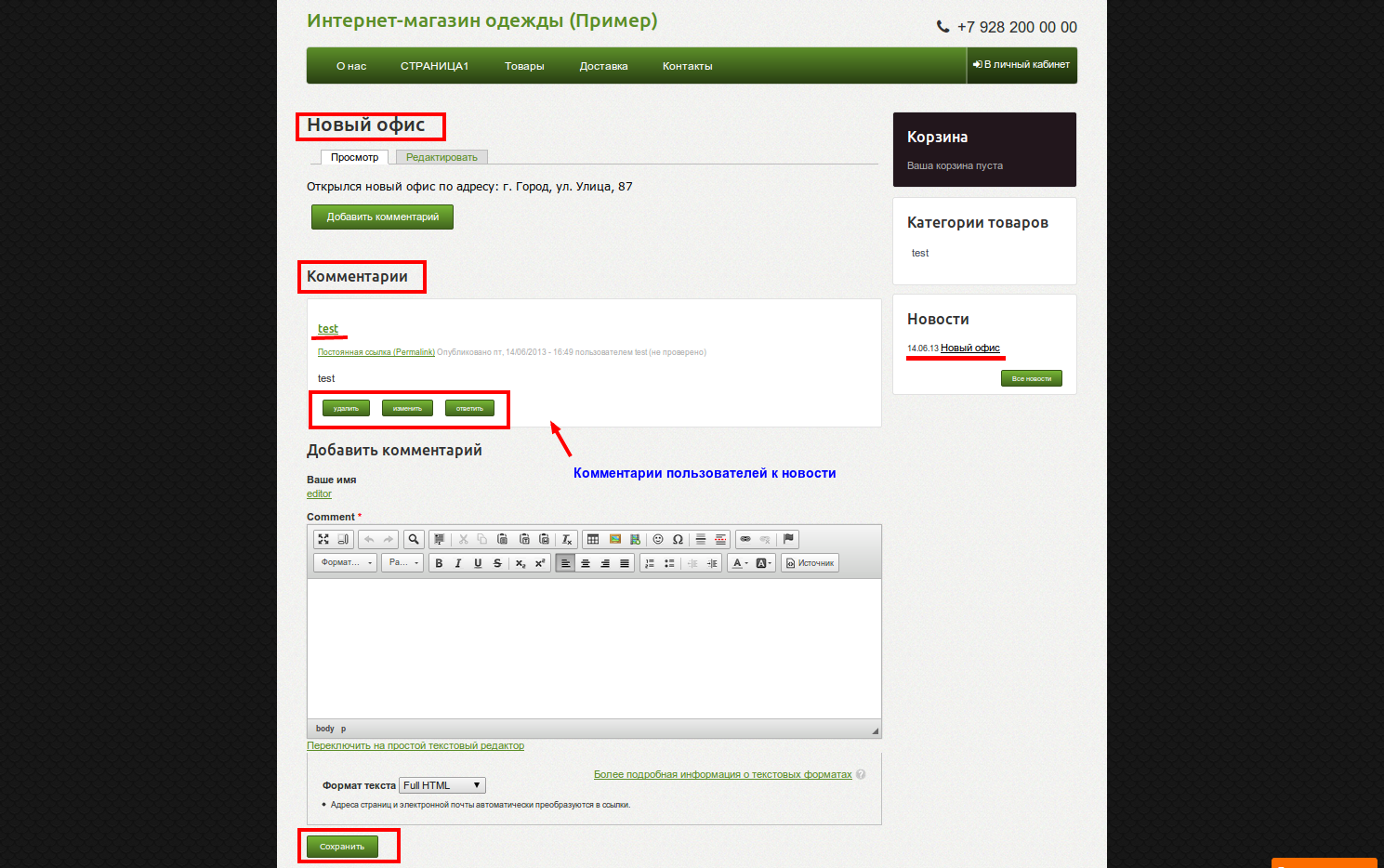
Task: Open the Постоянная ссылка (Permalink) link
Action: click(376, 352)
